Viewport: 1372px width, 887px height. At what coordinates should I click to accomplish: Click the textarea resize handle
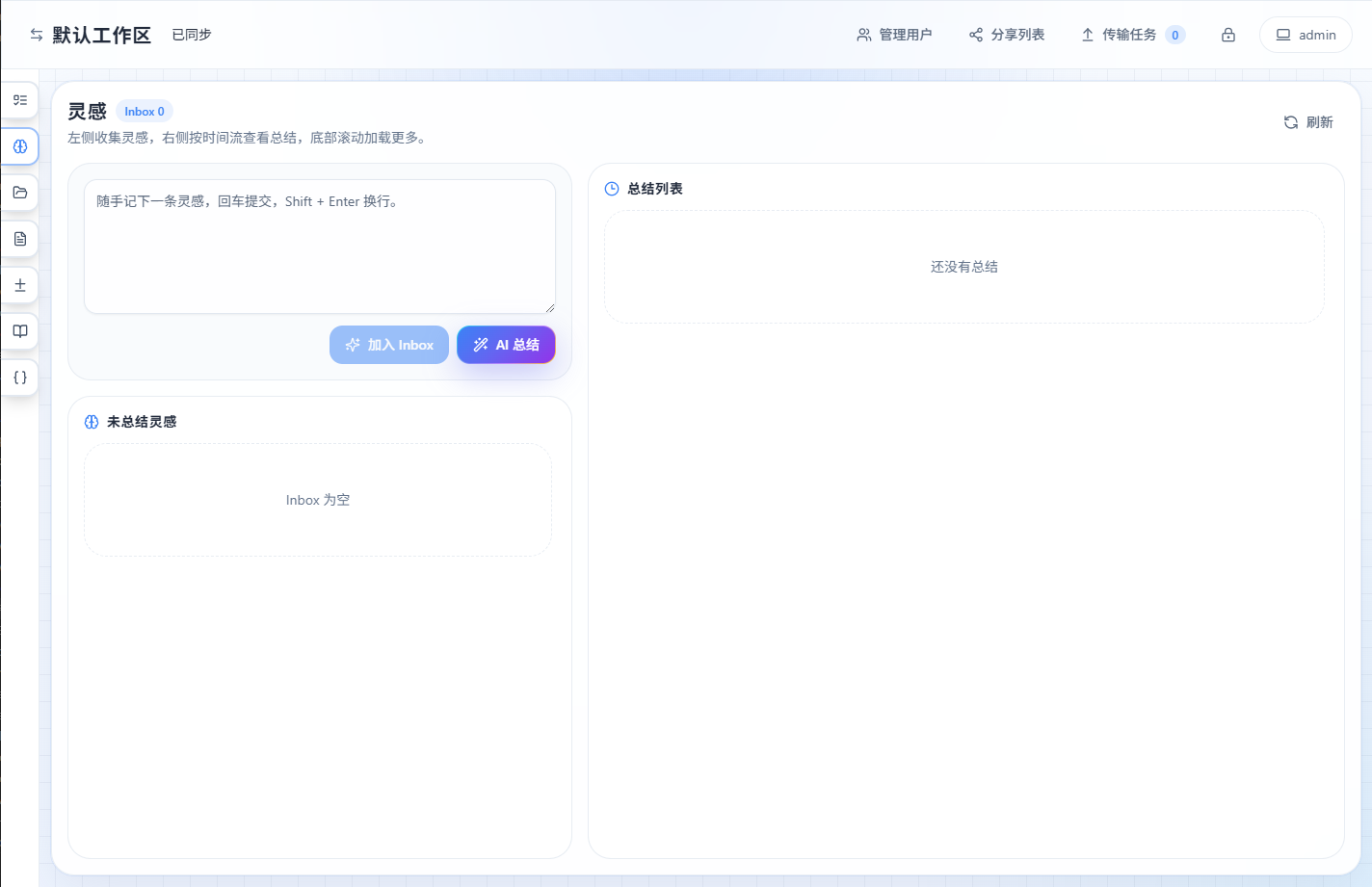point(550,308)
